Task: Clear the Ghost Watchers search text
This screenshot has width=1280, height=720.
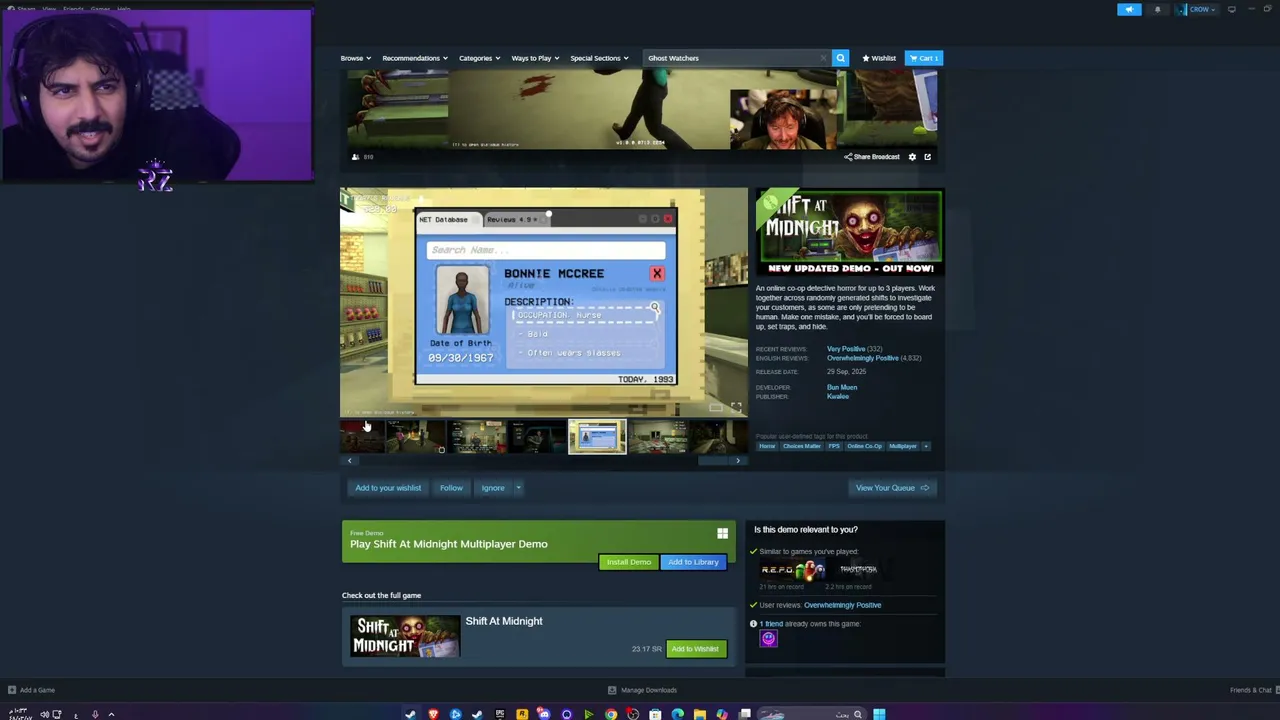Action: (x=823, y=58)
